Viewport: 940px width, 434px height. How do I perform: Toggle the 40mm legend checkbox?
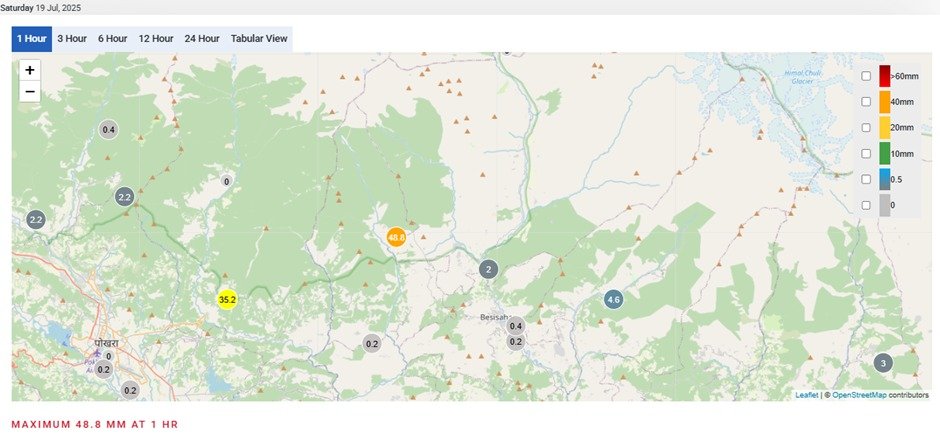[866, 102]
